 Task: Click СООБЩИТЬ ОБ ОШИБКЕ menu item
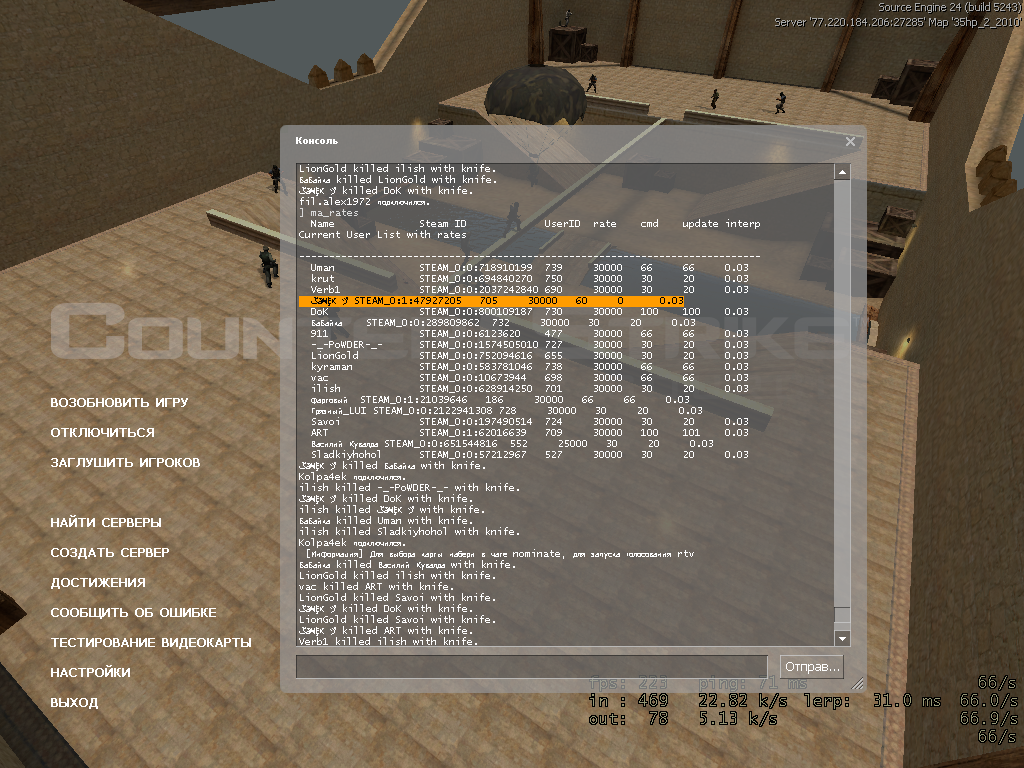click(x=133, y=613)
